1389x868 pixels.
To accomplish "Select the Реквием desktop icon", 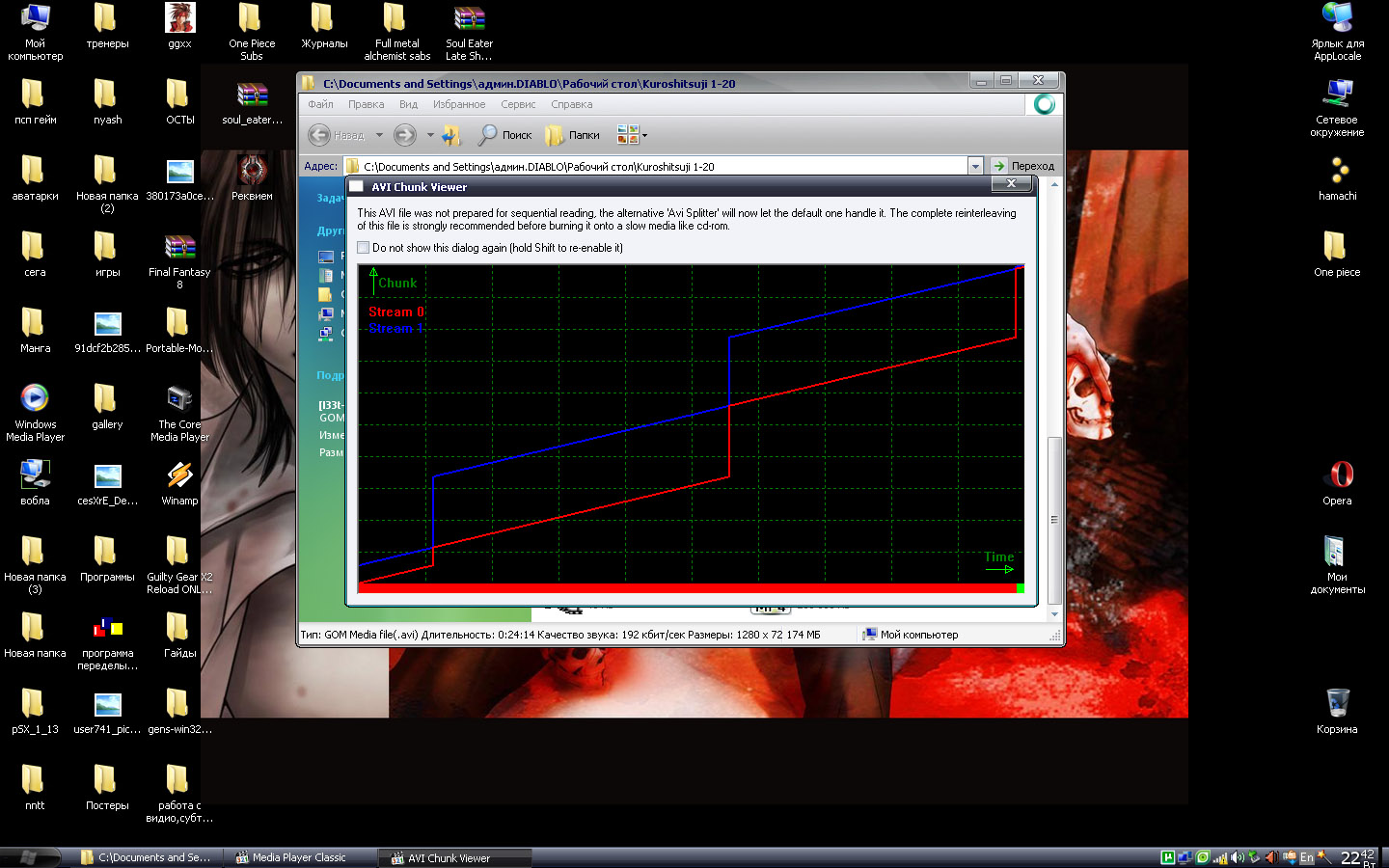I will (x=252, y=178).
